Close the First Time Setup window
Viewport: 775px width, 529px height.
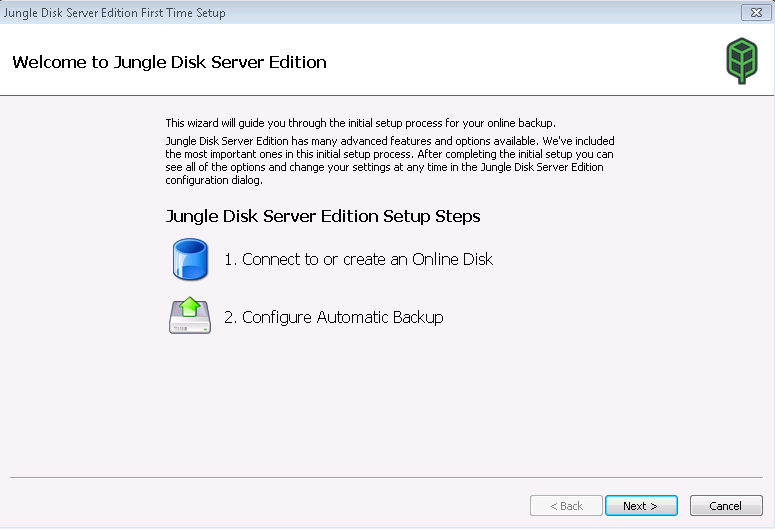(756, 12)
